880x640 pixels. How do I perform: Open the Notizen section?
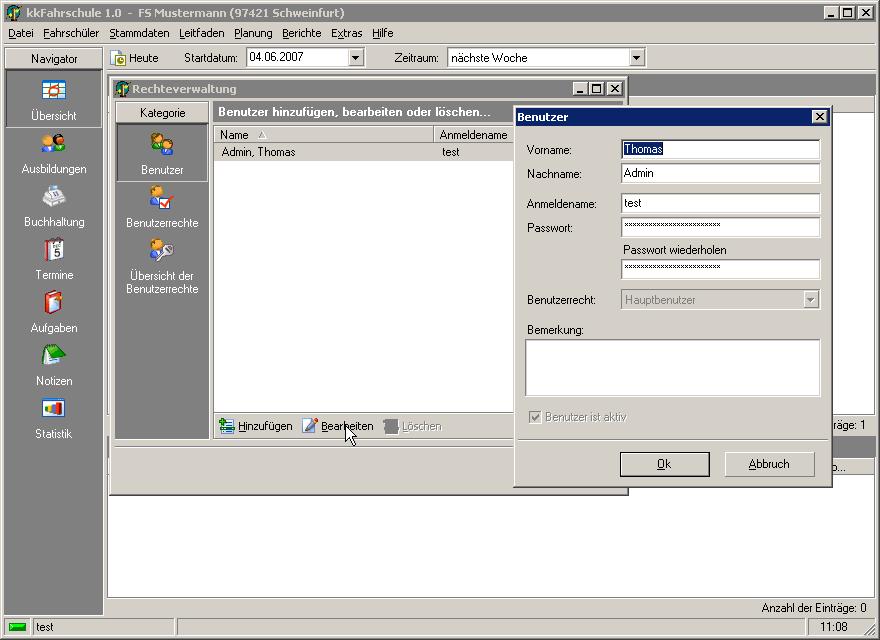[53, 356]
